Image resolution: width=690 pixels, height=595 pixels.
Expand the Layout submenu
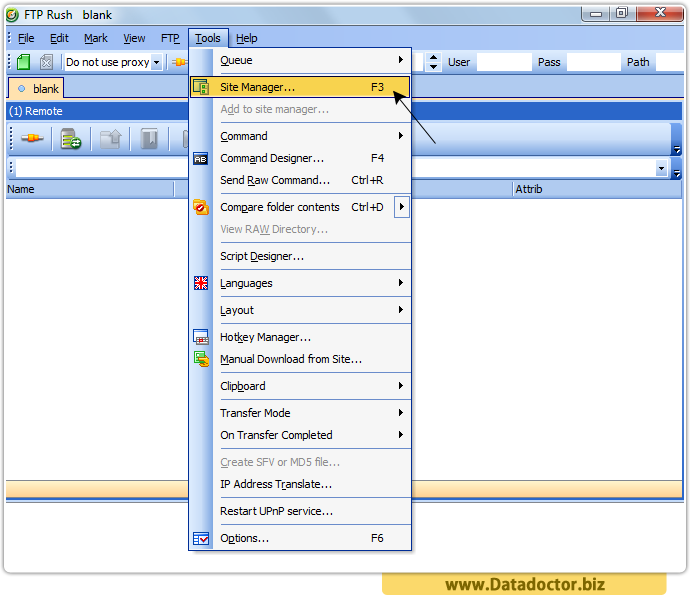click(x=401, y=310)
